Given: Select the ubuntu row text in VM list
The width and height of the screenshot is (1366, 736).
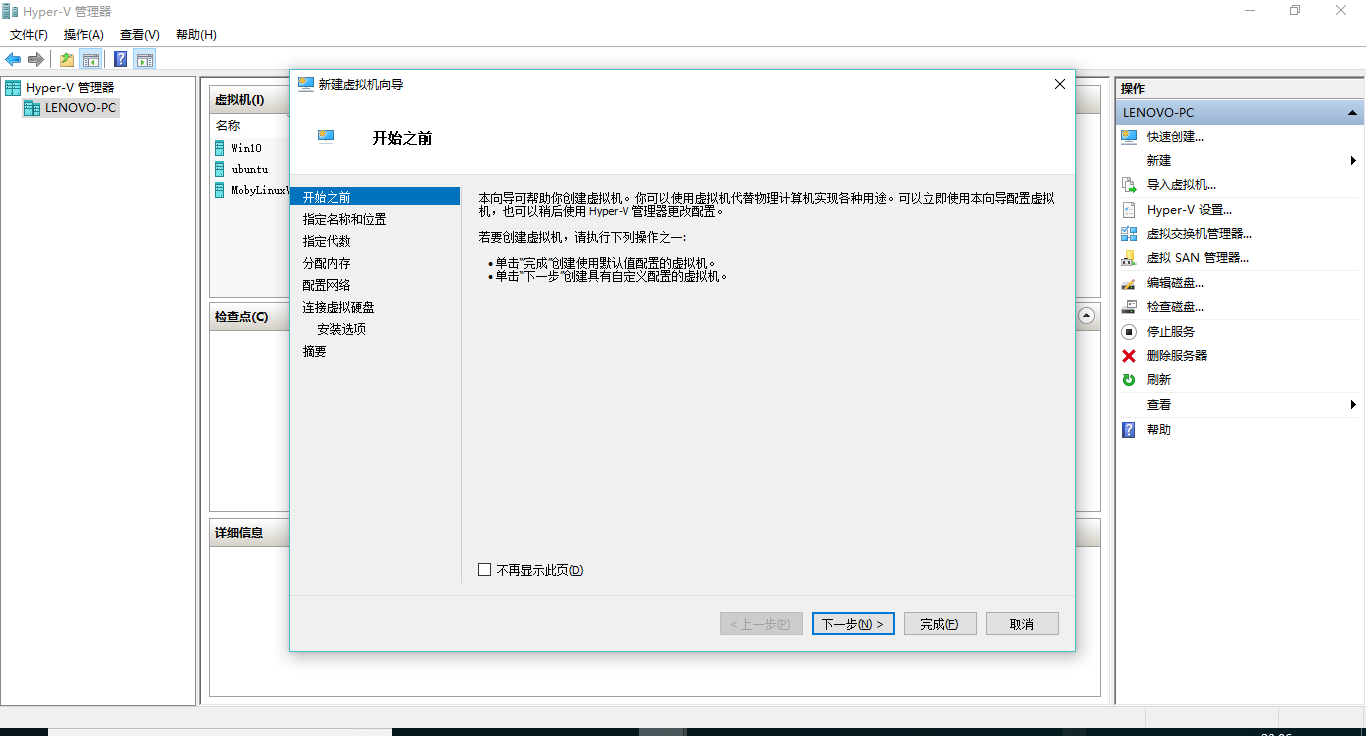Looking at the screenshot, I should (250, 169).
